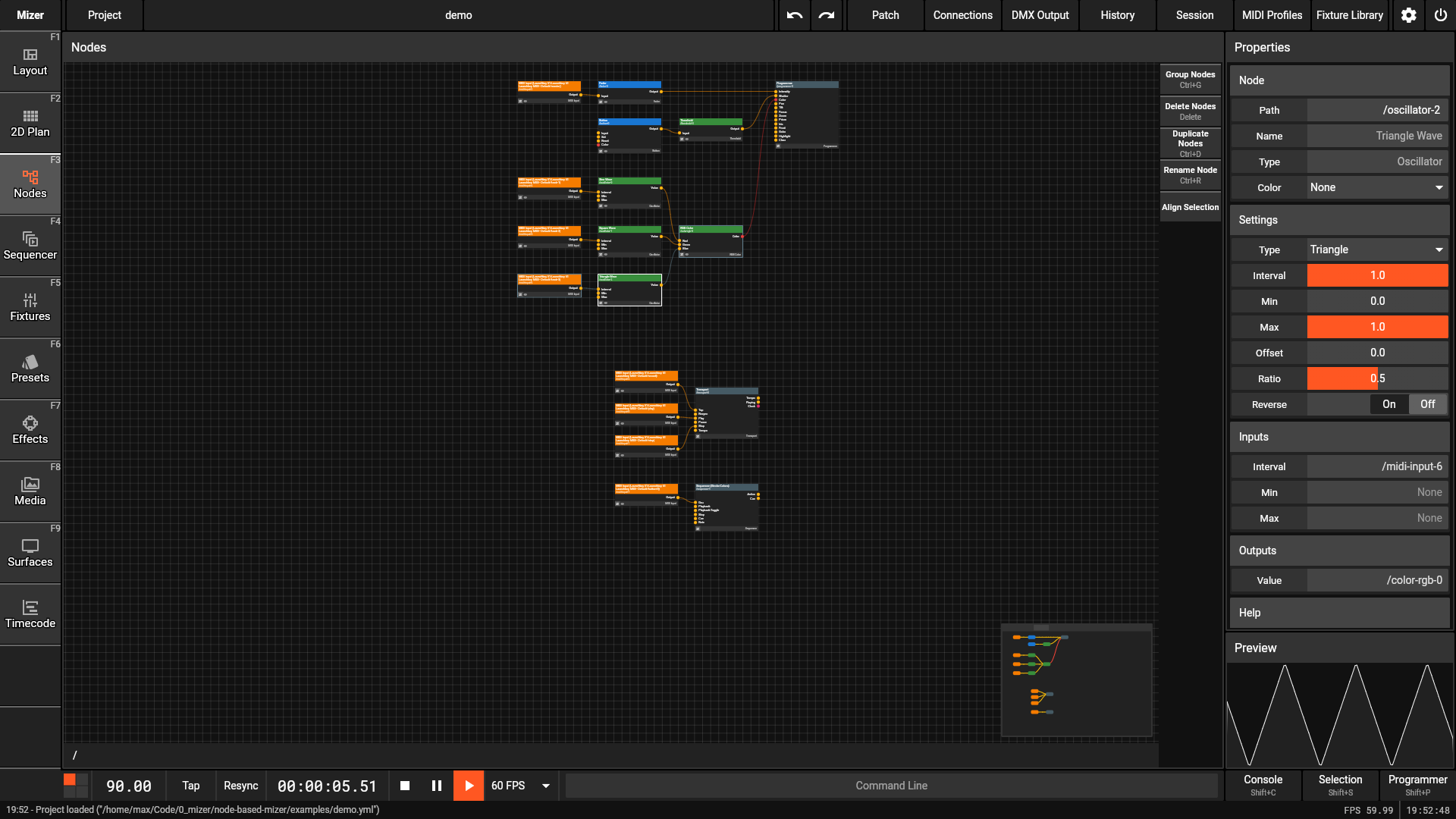Set Reverse to Off
Image resolution: width=1456 pixels, height=819 pixels.
tap(1427, 404)
